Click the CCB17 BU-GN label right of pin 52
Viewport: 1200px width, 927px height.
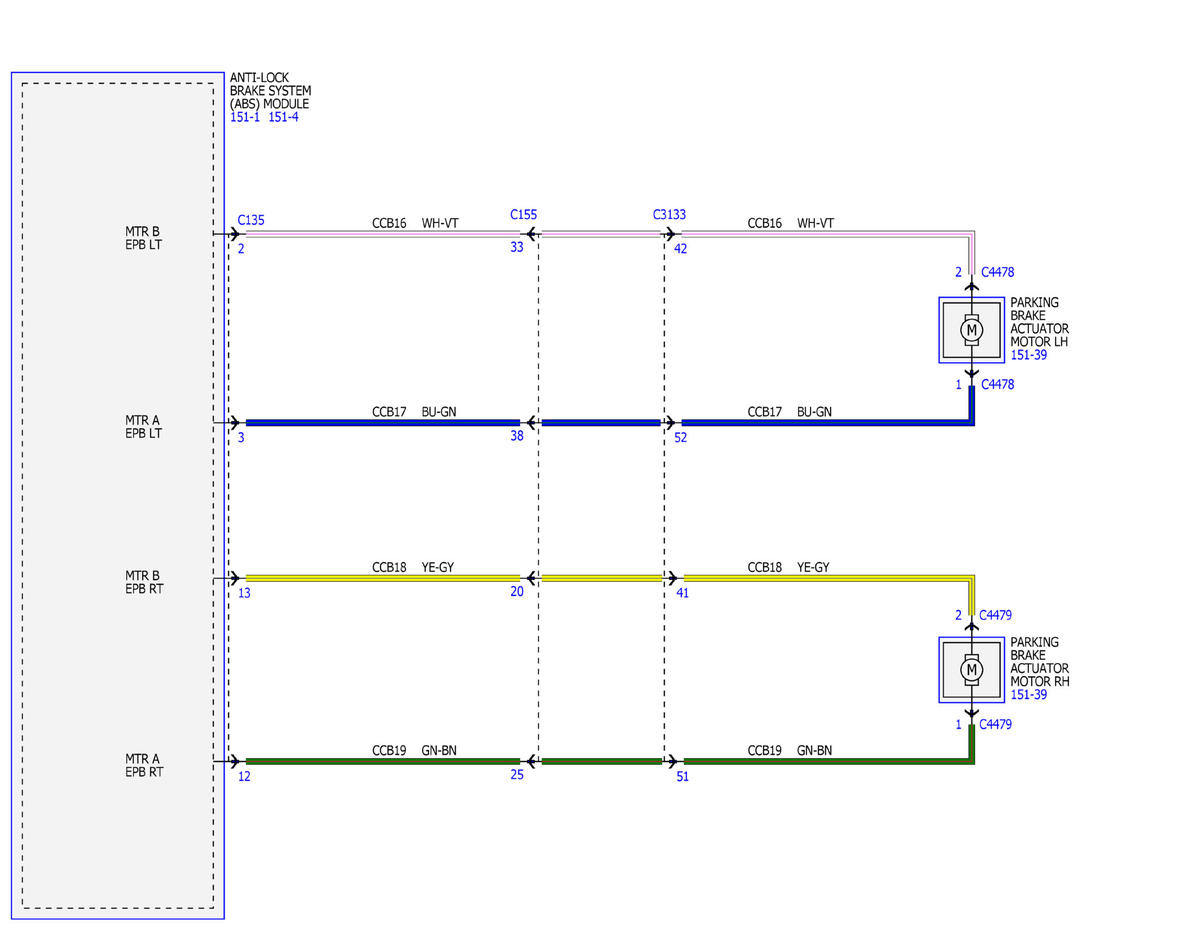point(790,411)
